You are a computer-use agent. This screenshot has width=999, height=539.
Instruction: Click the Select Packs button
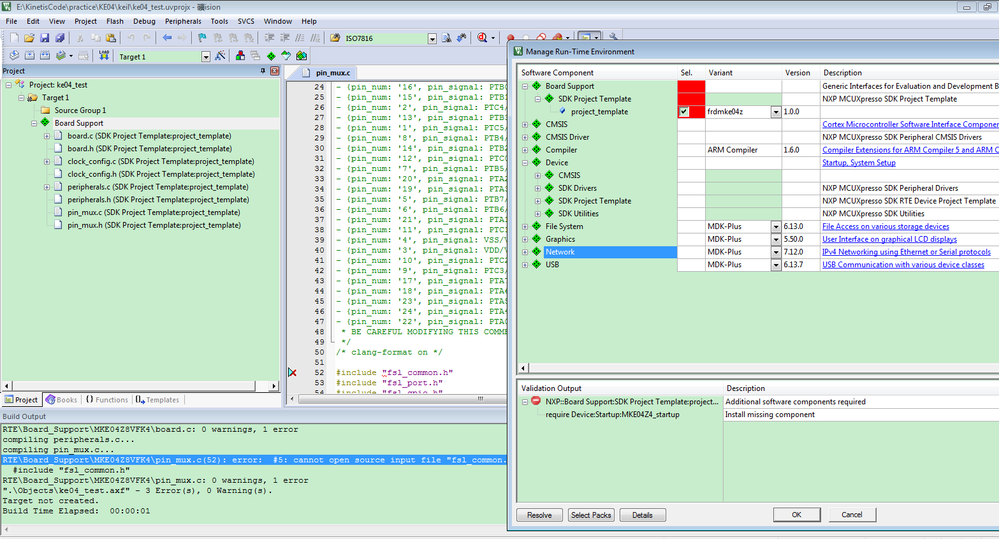(591, 515)
